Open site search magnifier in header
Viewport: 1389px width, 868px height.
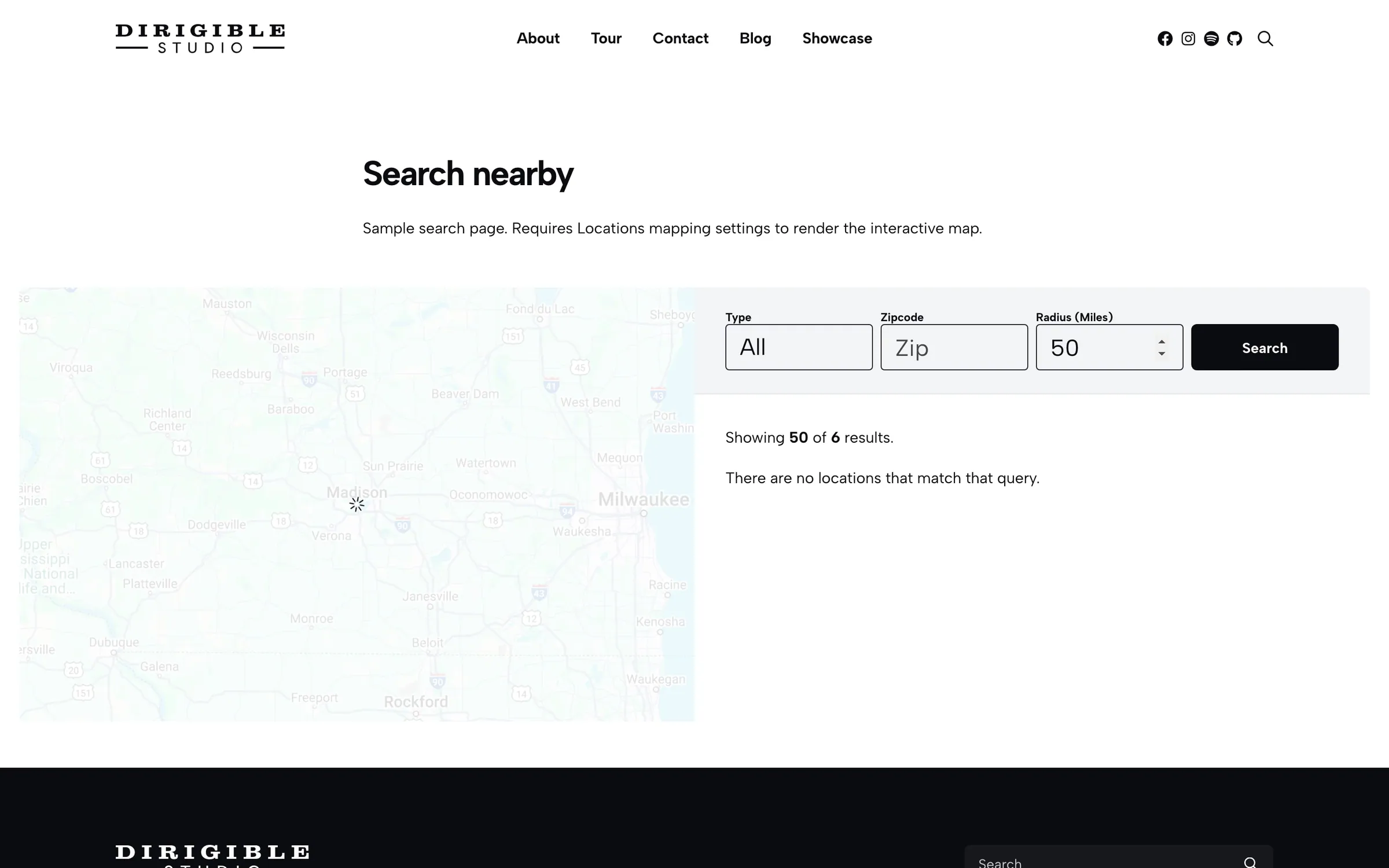click(1265, 38)
